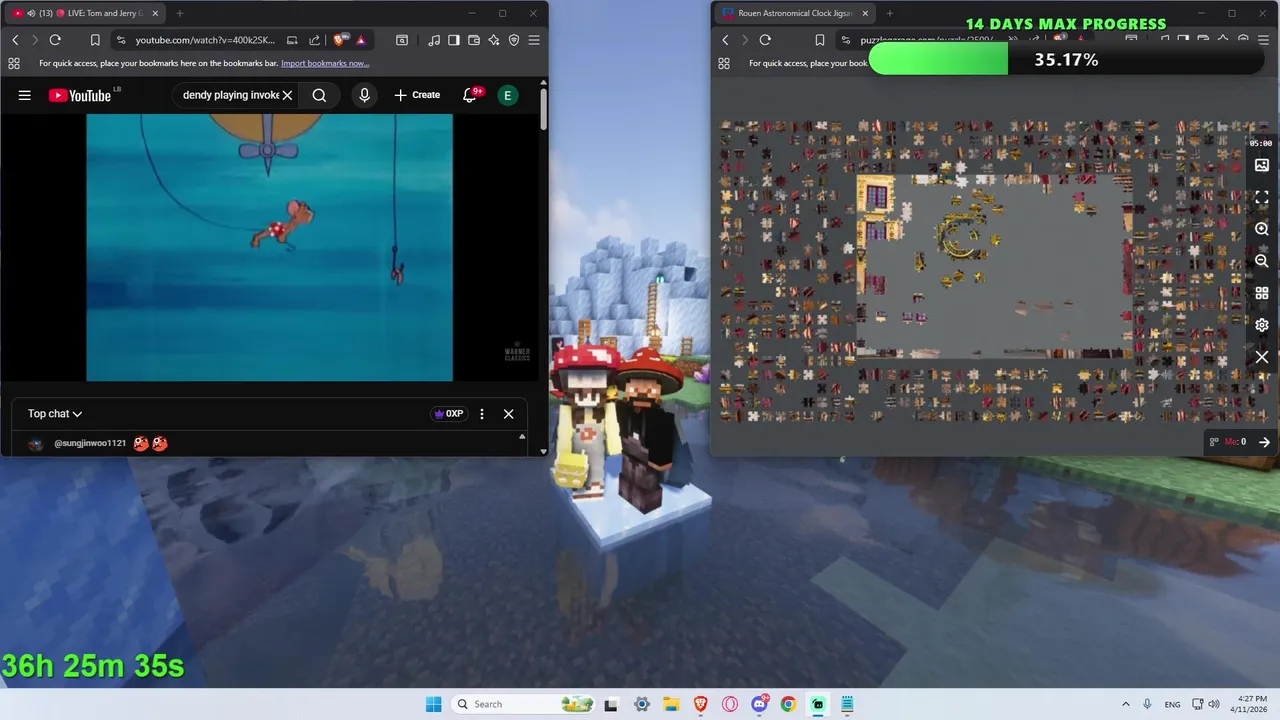Open the ENG language switcher

click(1172, 704)
